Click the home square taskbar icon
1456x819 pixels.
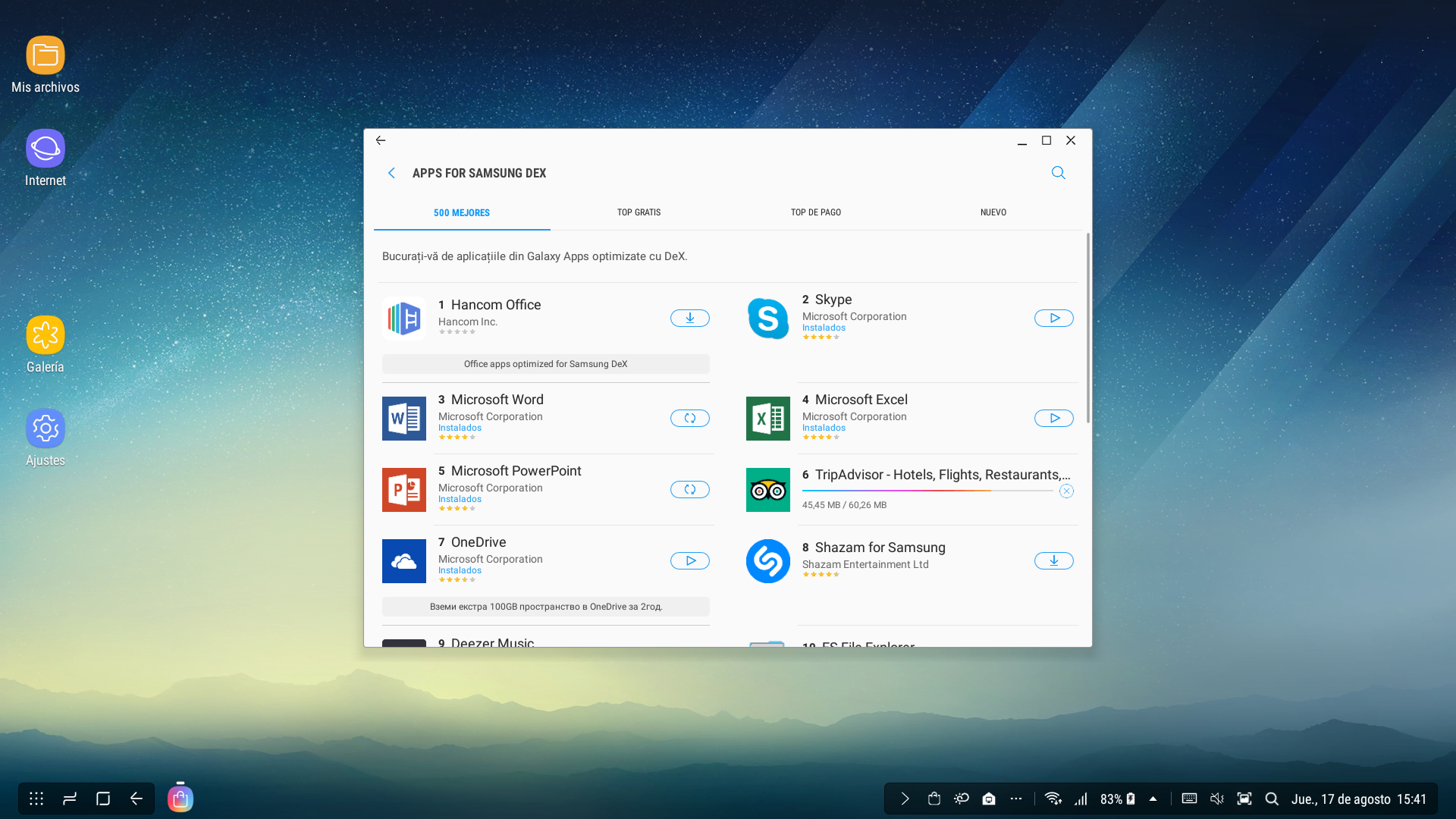click(x=103, y=799)
